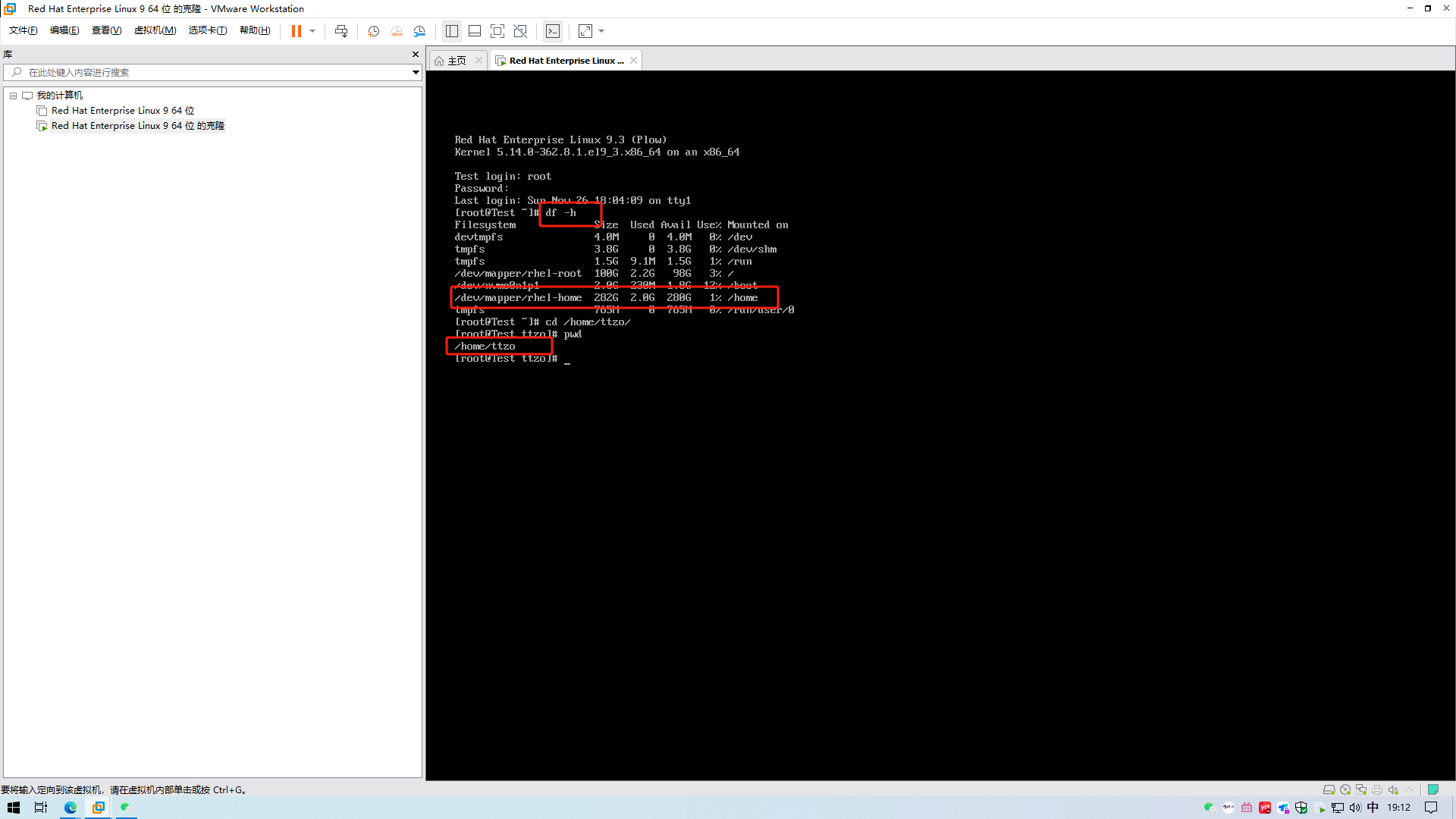Toggle the thumbnail bar view

tap(475, 31)
